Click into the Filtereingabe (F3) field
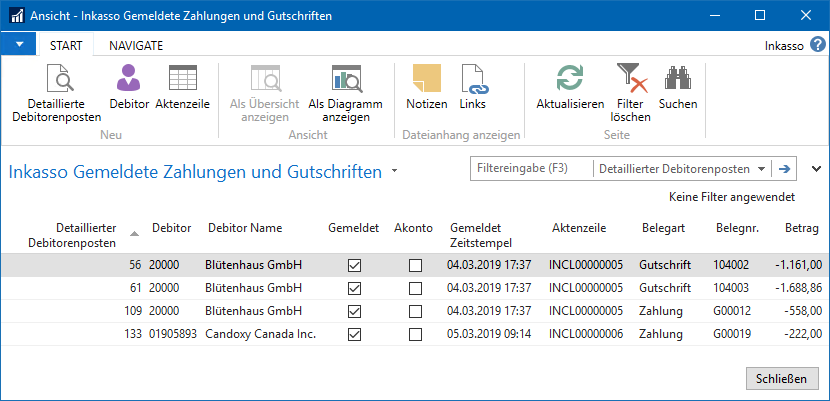 [x=532, y=169]
